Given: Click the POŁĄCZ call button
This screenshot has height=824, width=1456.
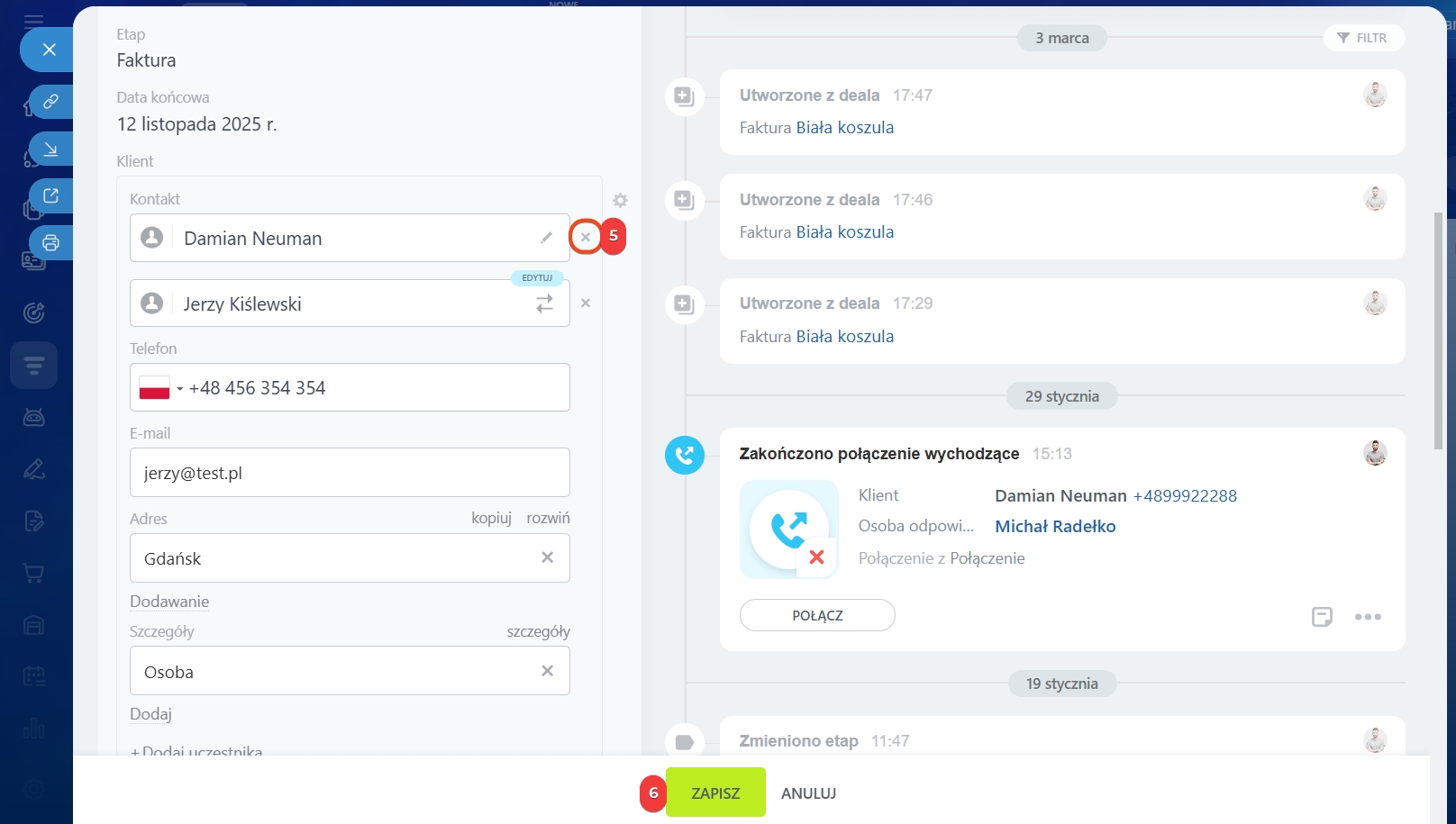Looking at the screenshot, I should coord(817,615).
